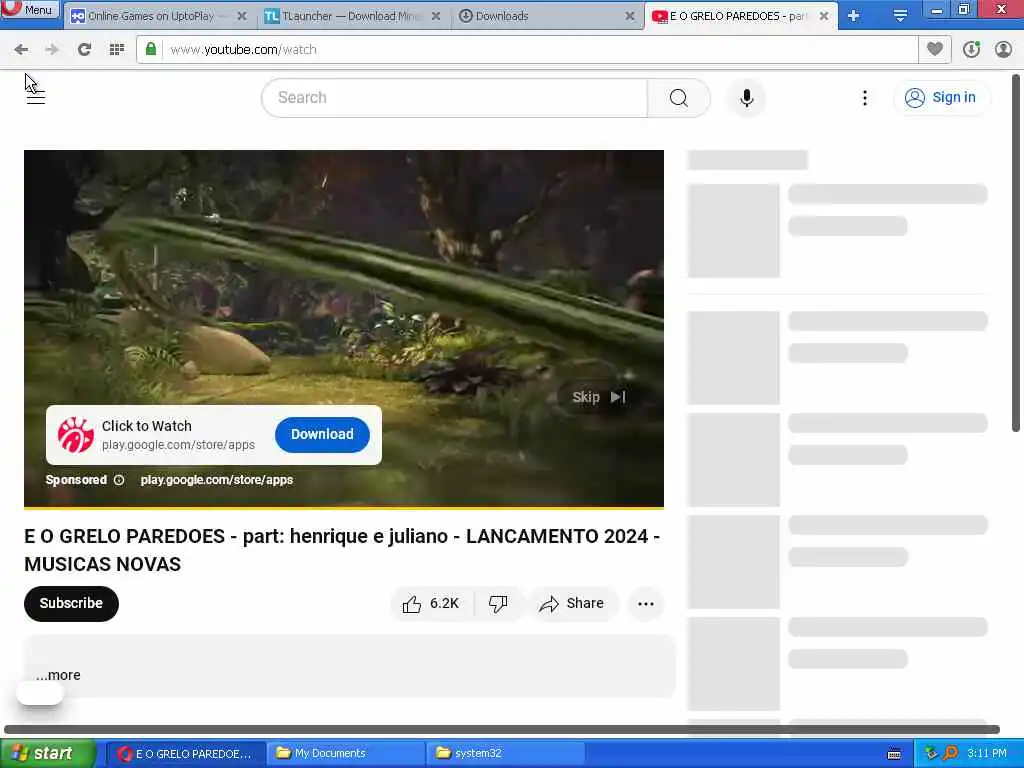Close the E O GRELO PAREDOES tab
Screen dimensions: 1024x768
824,16
